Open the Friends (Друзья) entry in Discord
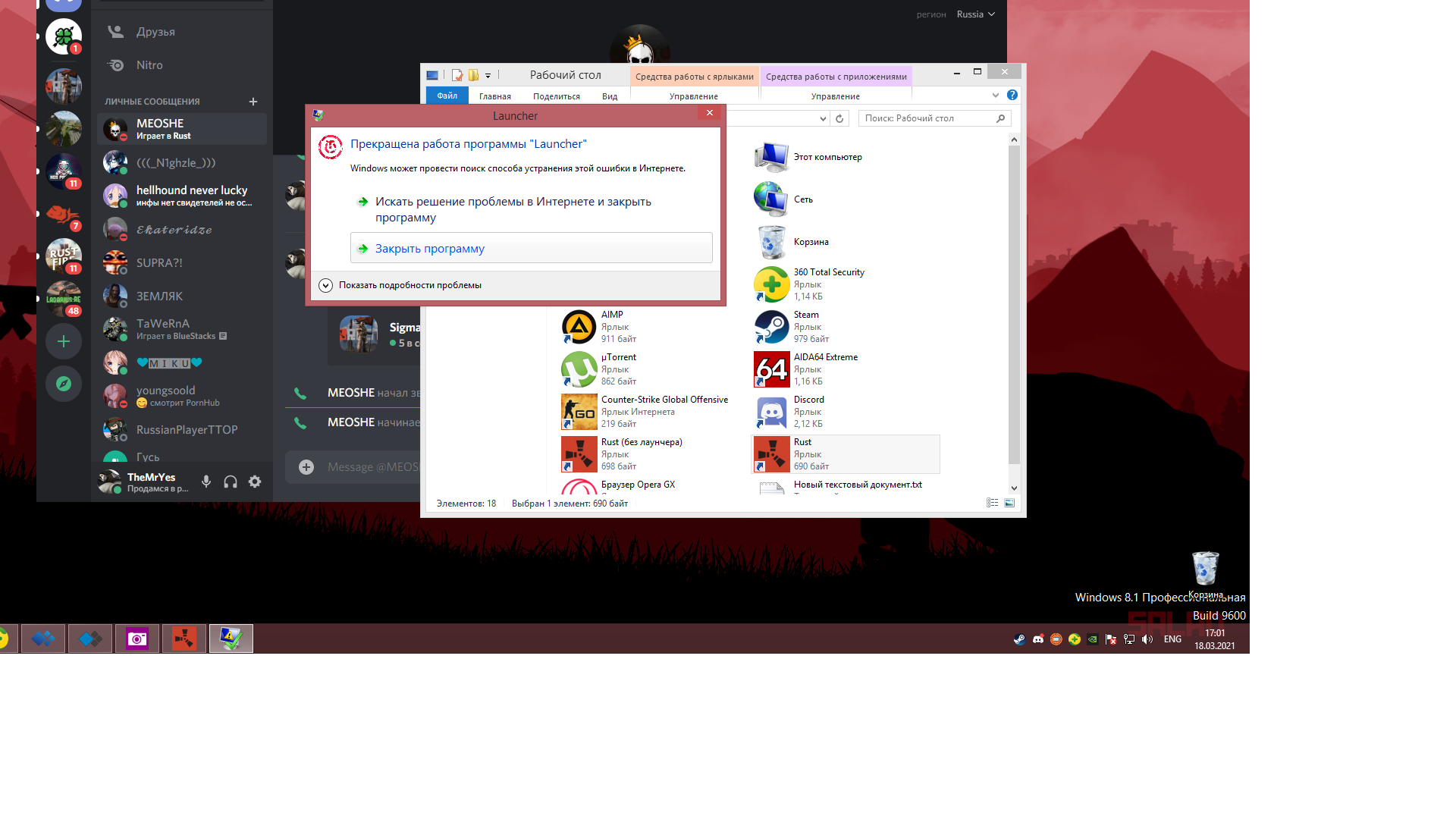1456x819 pixels. [182, 32]
